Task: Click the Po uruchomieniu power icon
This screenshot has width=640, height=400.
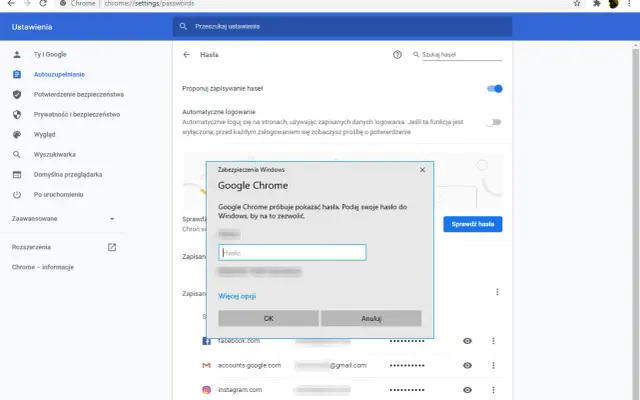Action: click(x=17, y=194)
